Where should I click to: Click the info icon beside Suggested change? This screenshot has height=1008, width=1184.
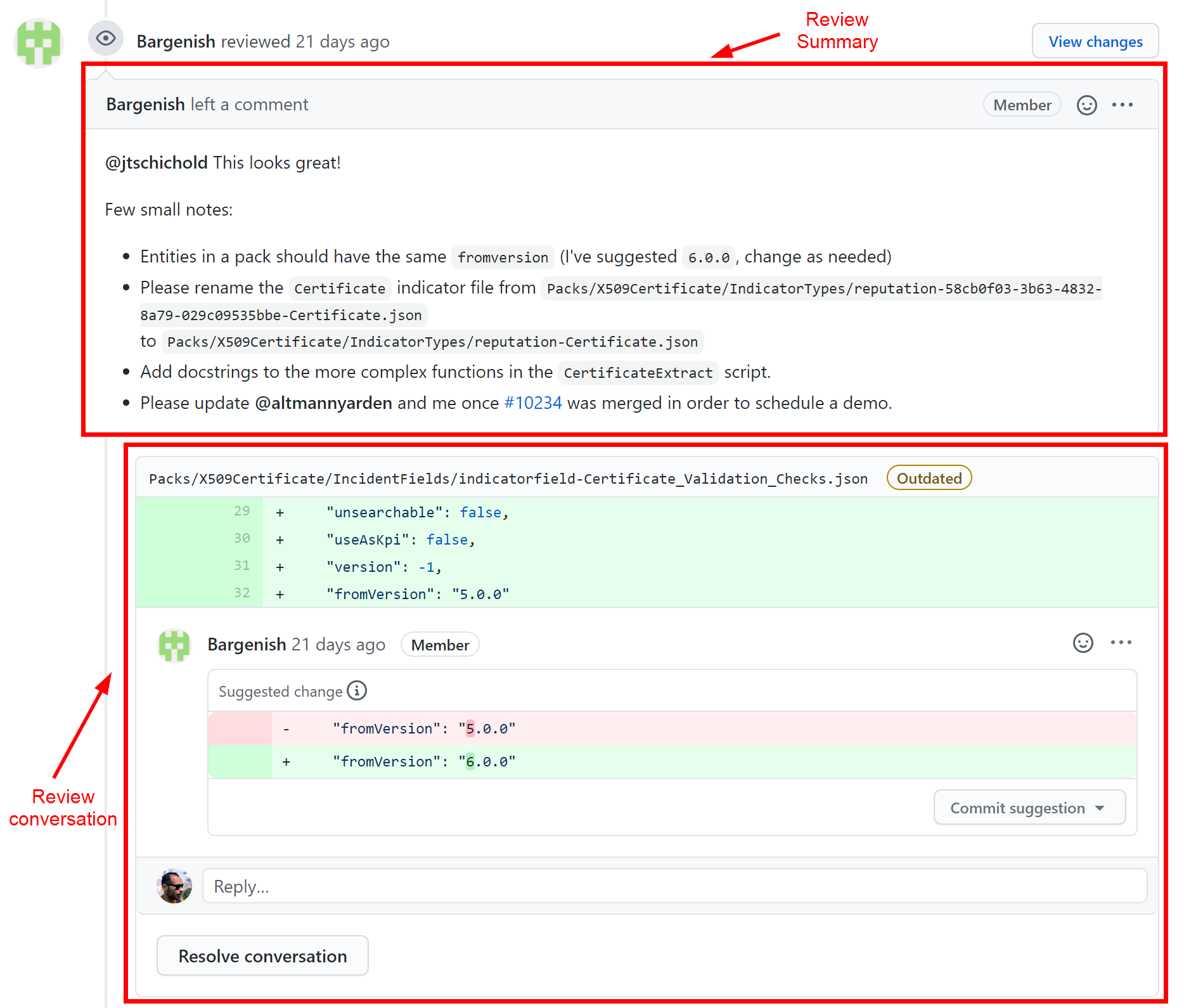[x=357, y=691]
